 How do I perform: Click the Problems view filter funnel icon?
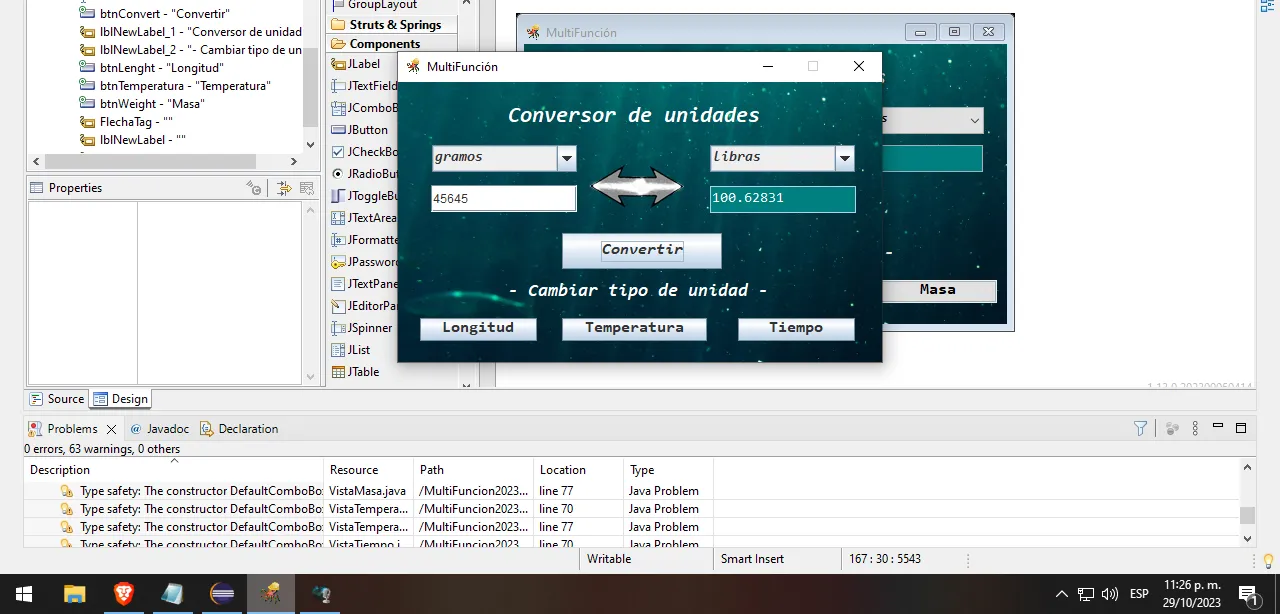pos(1140,428)
